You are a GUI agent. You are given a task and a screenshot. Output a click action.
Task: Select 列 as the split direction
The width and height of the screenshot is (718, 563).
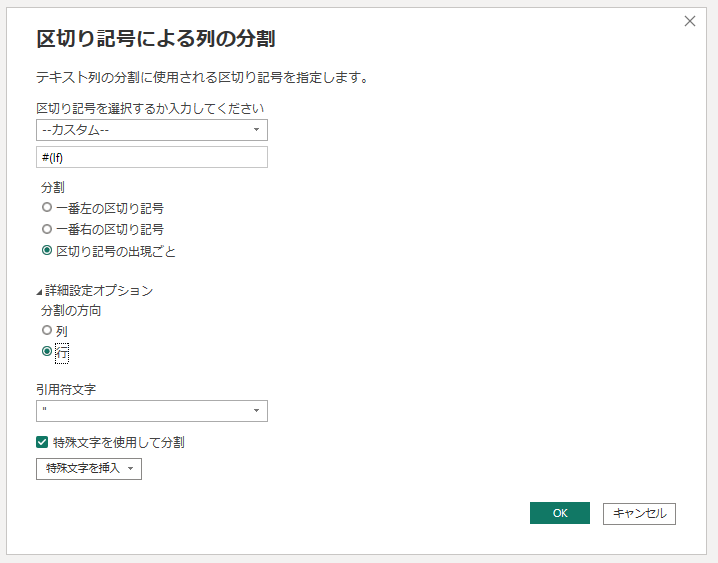tap(47, 330)
